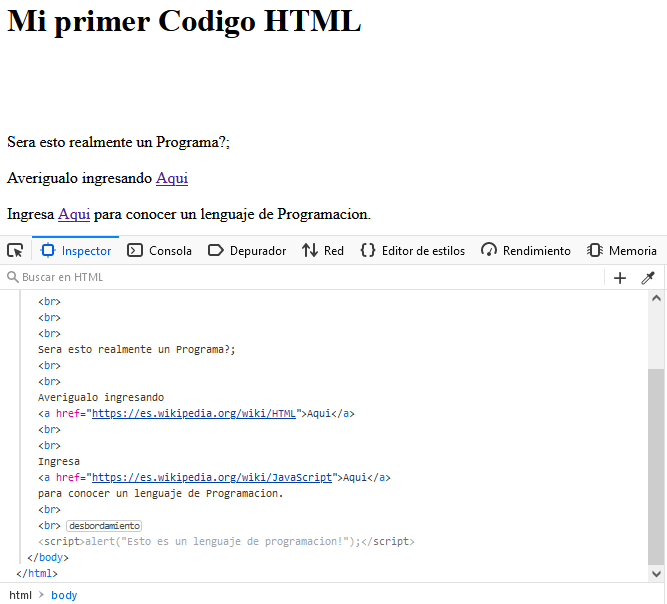Click scrollbar up arrow in markup panel
667x604 pixels.
[x=656, y=298]
